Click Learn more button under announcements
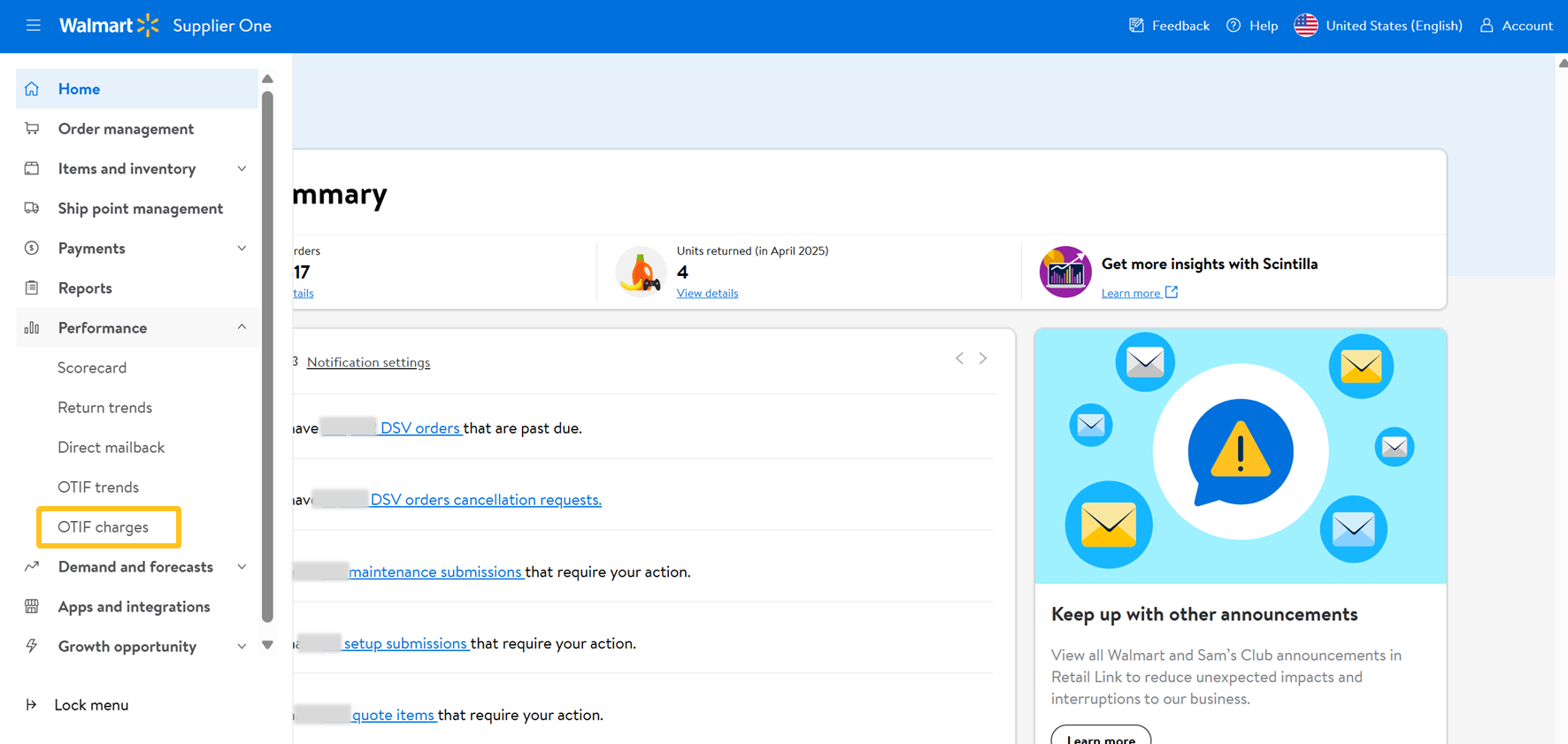Image resolution: width=1568 pixels, height=744 pixels. [x=1101, y=736]
